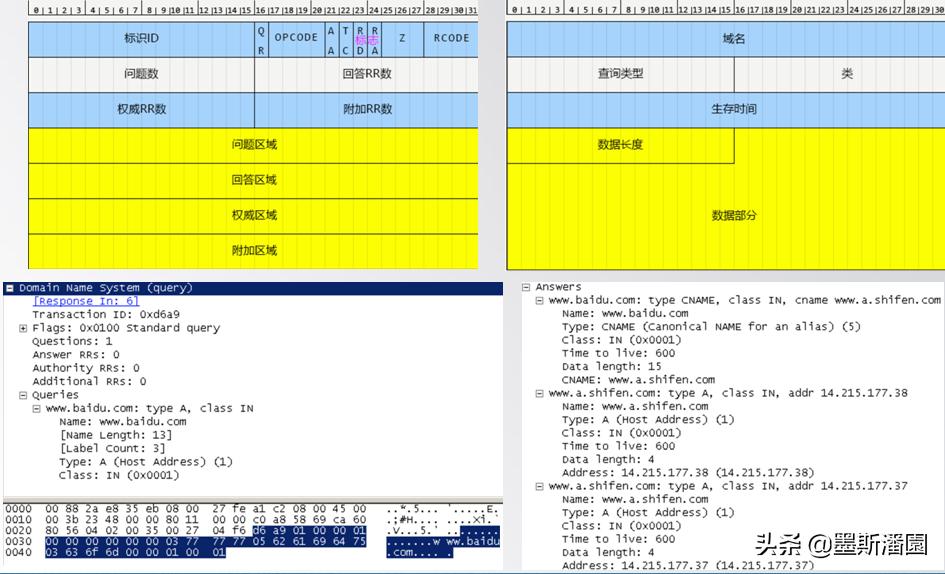Select the CNAME: www.a.shifen.com row
The width and height of the screenshot is (945, 574).
pyautogui.click(x=638, y=380)
